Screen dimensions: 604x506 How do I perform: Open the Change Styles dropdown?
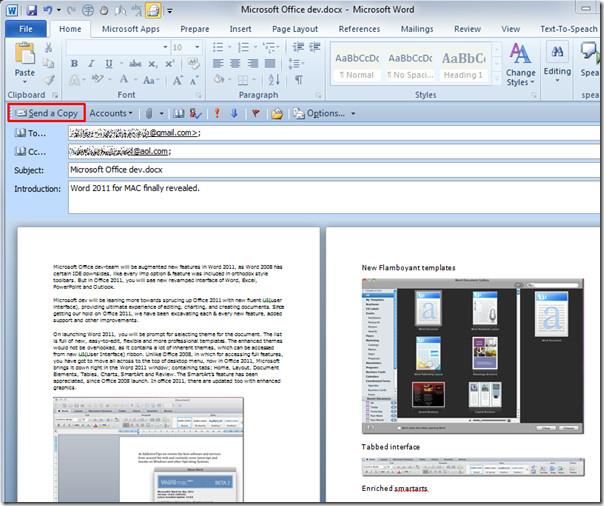coord(520,64)
